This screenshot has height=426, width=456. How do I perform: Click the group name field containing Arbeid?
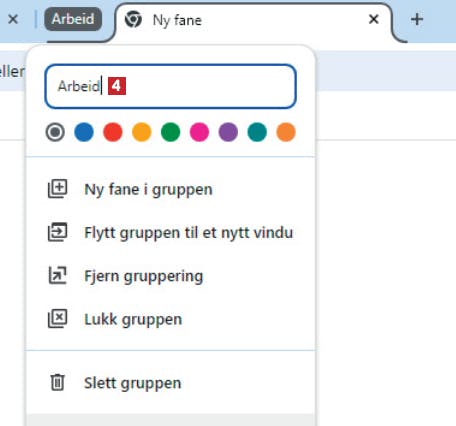[170, 86]
